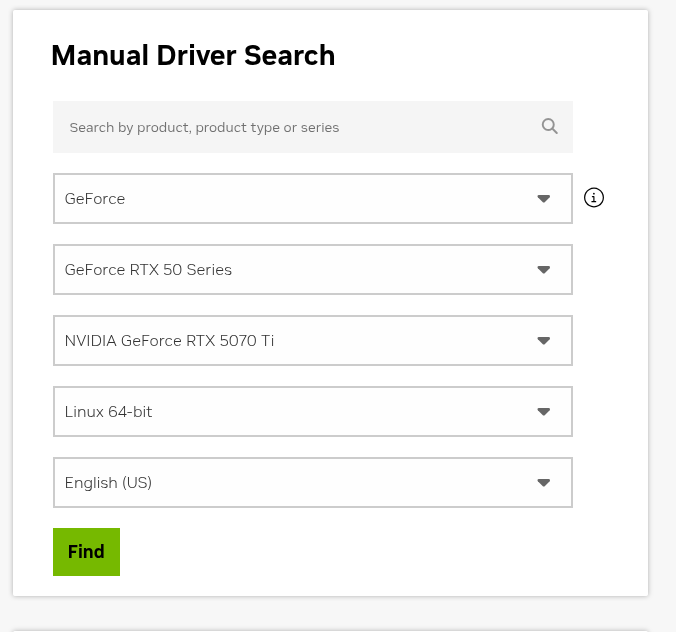Click the magnifying glass search icon
Image resolution: width=676 pixels, height=632 pixels.
tap(549, 126)
